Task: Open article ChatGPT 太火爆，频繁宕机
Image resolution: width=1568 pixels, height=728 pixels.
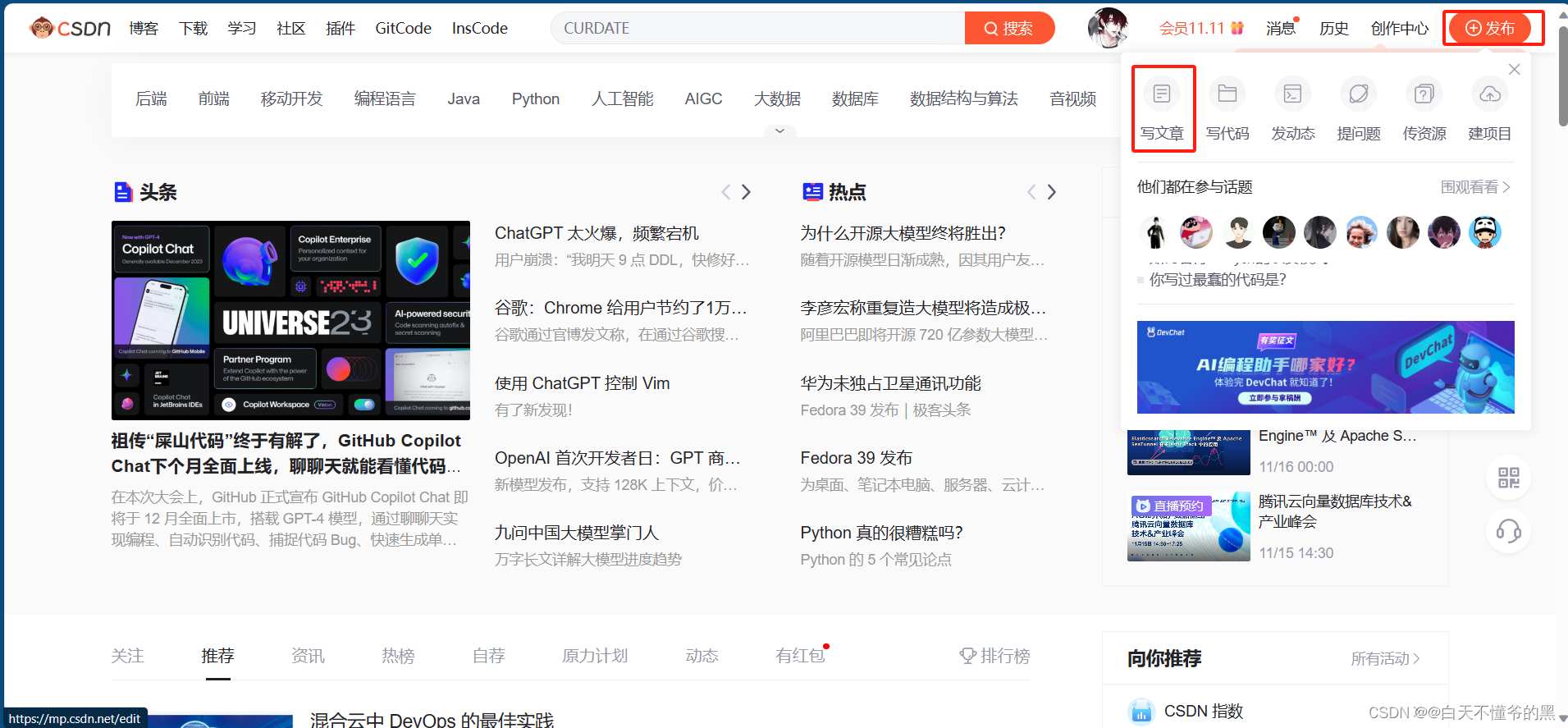Action: pyautogui.click(x=597, y=233)
